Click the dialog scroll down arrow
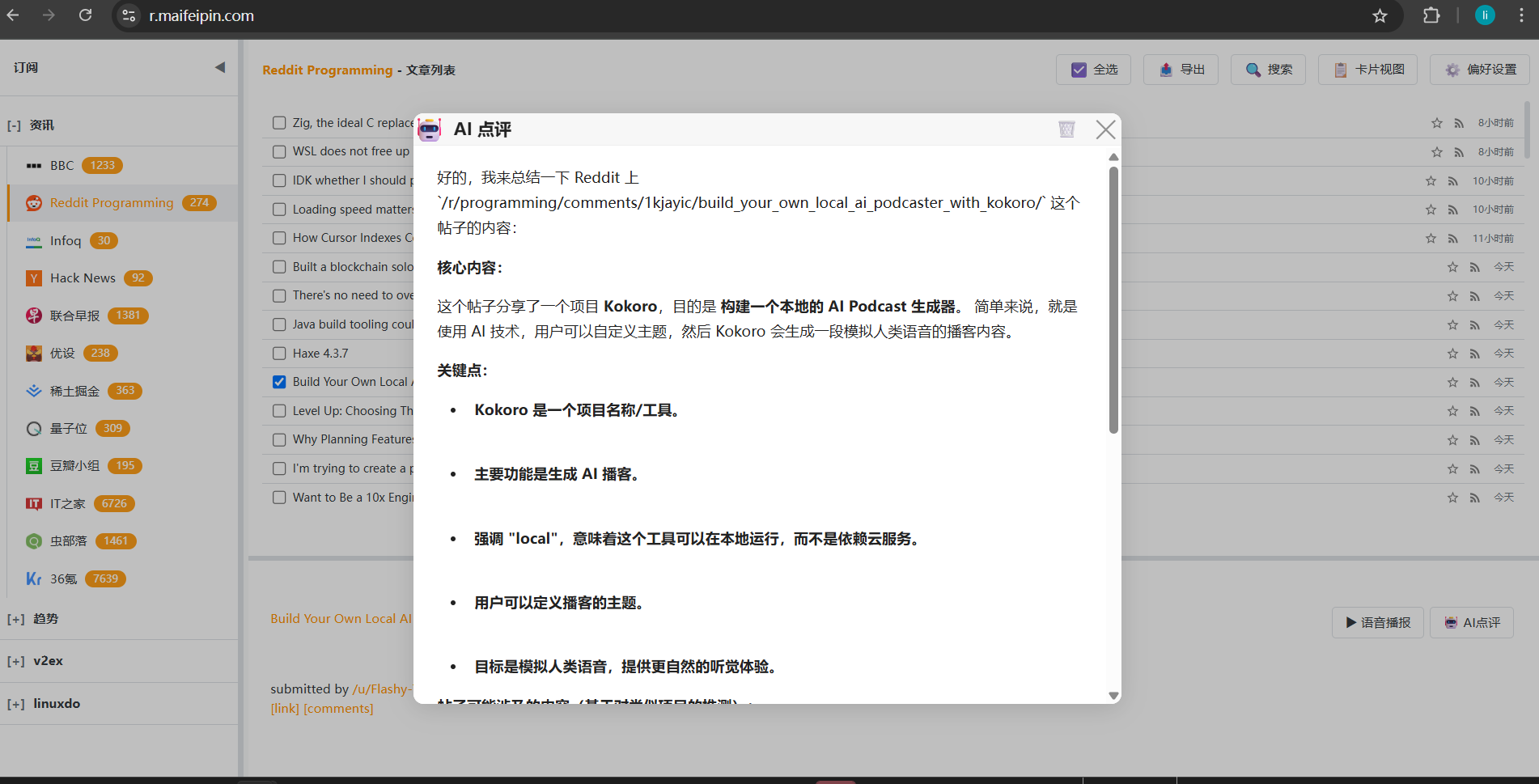 click(1113, 696)
